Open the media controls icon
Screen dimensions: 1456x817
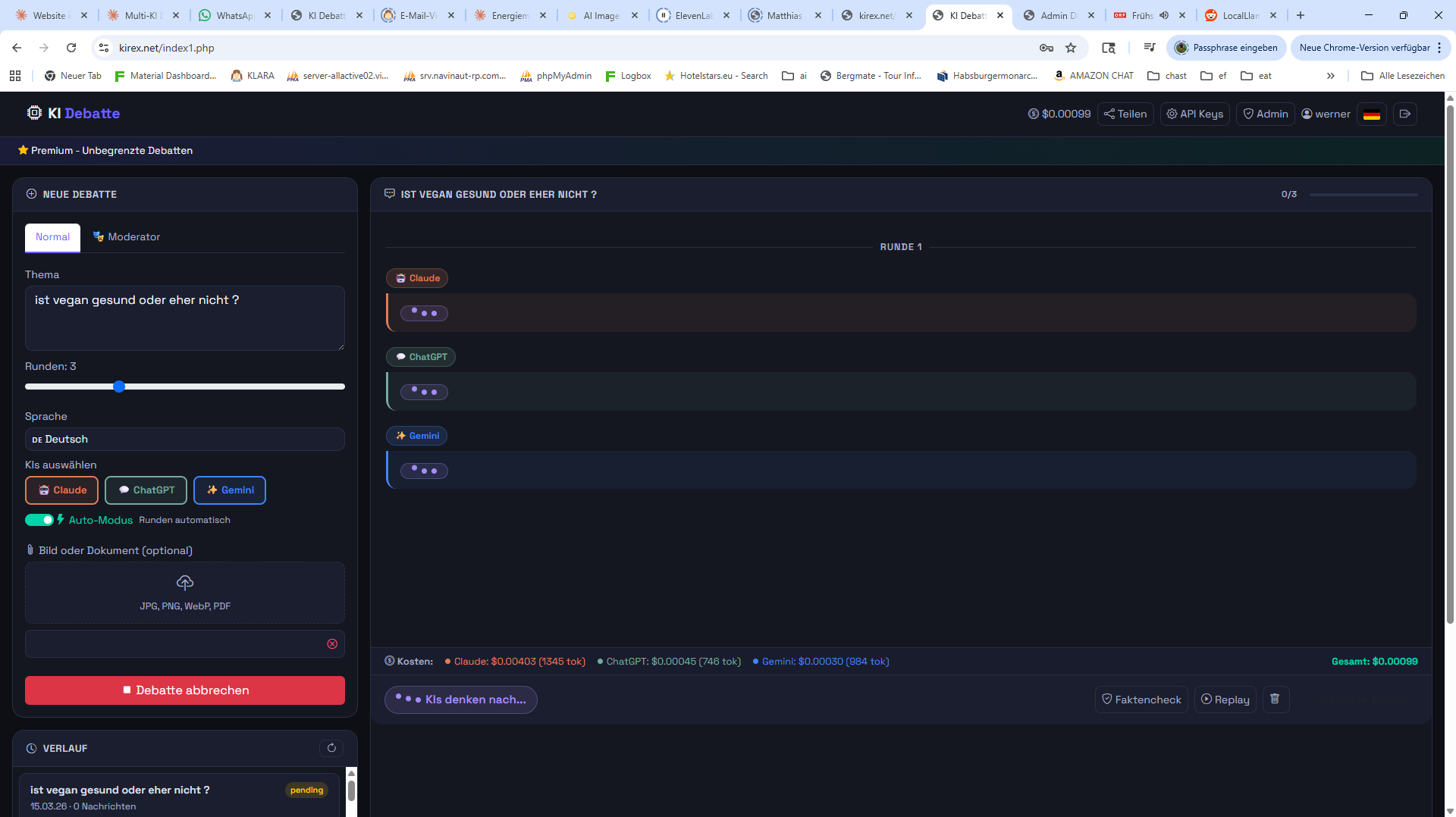(x=1150, y=48)
